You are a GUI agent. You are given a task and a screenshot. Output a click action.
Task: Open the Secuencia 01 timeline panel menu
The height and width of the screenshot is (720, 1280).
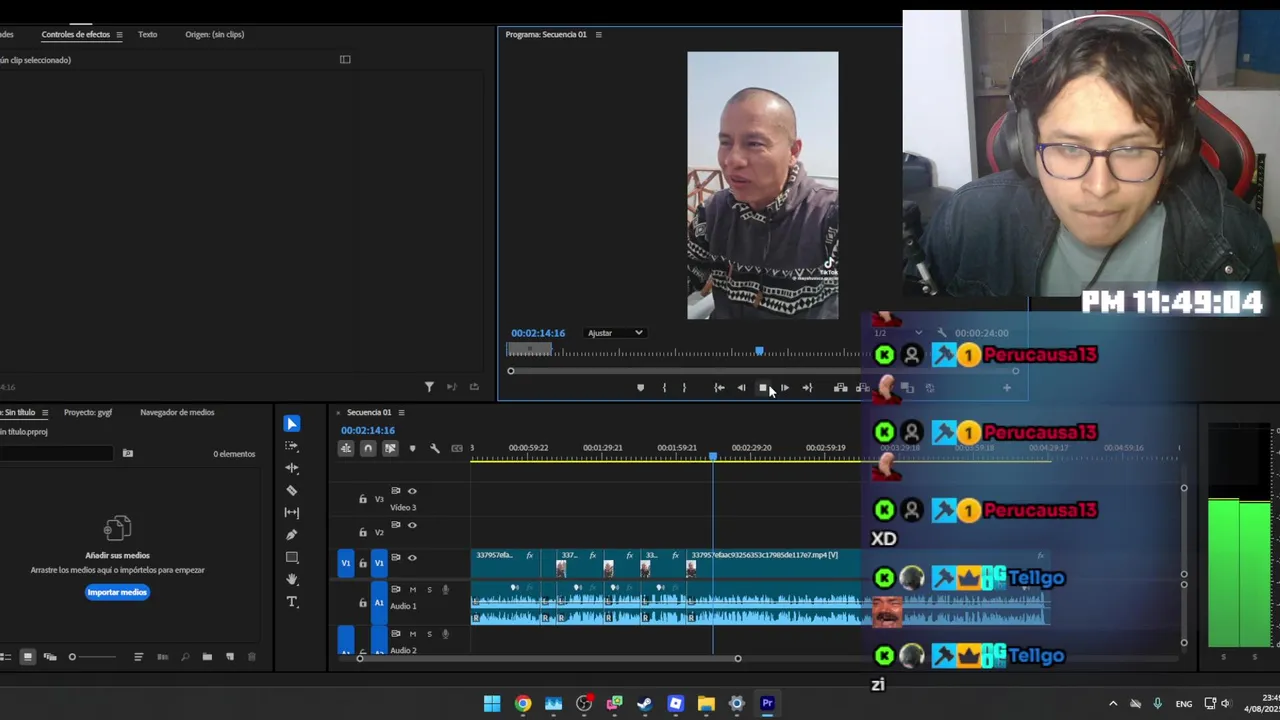coord(401,413)
